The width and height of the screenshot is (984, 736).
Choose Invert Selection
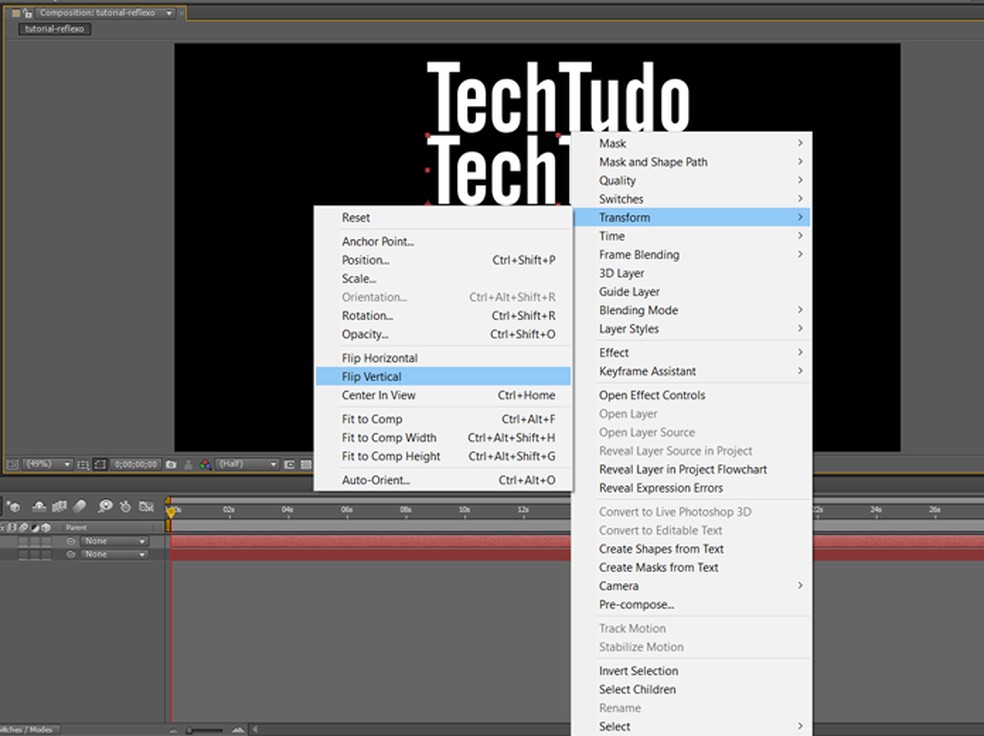pos(692,671)
